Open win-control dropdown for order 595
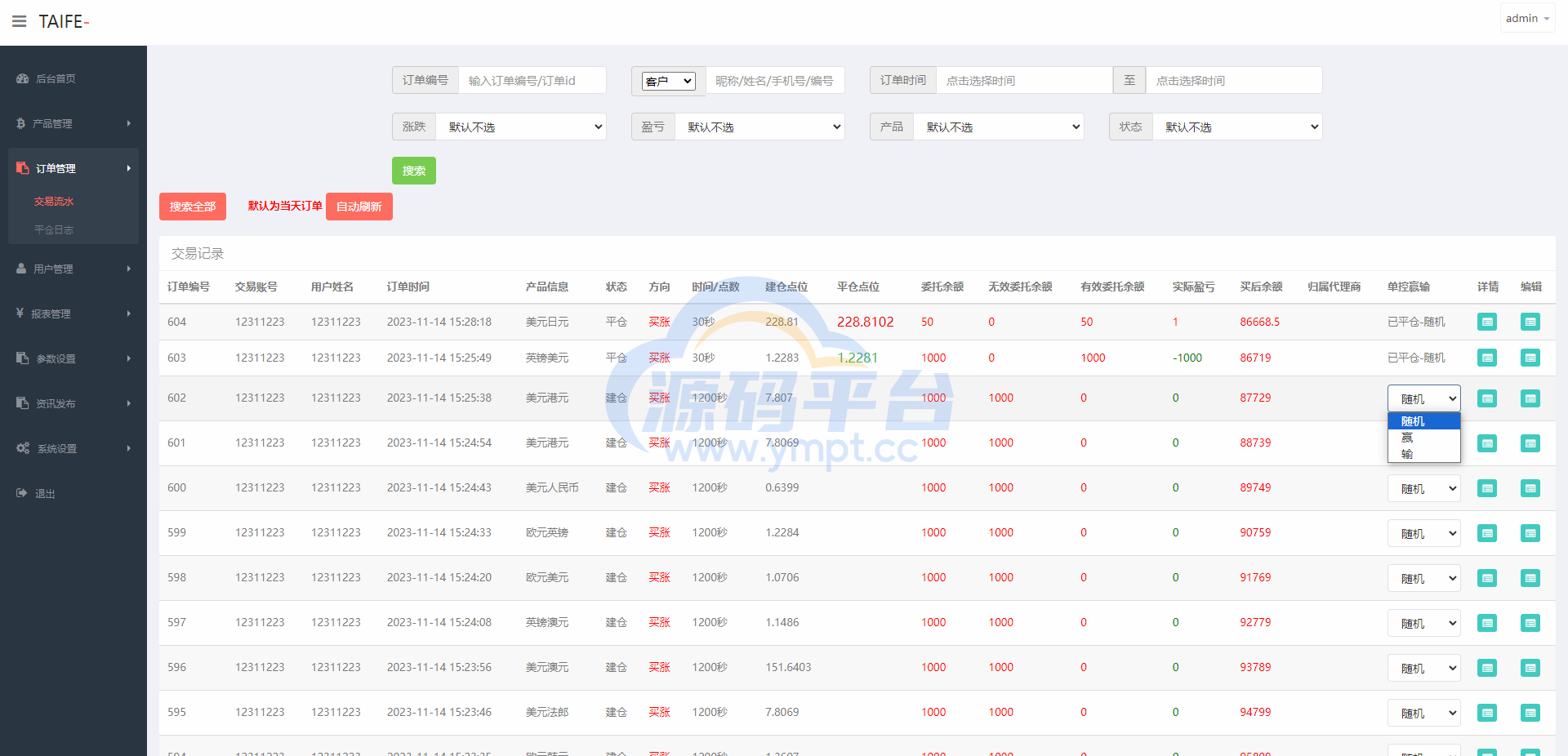The image size is (1568, 756). 1424,713
